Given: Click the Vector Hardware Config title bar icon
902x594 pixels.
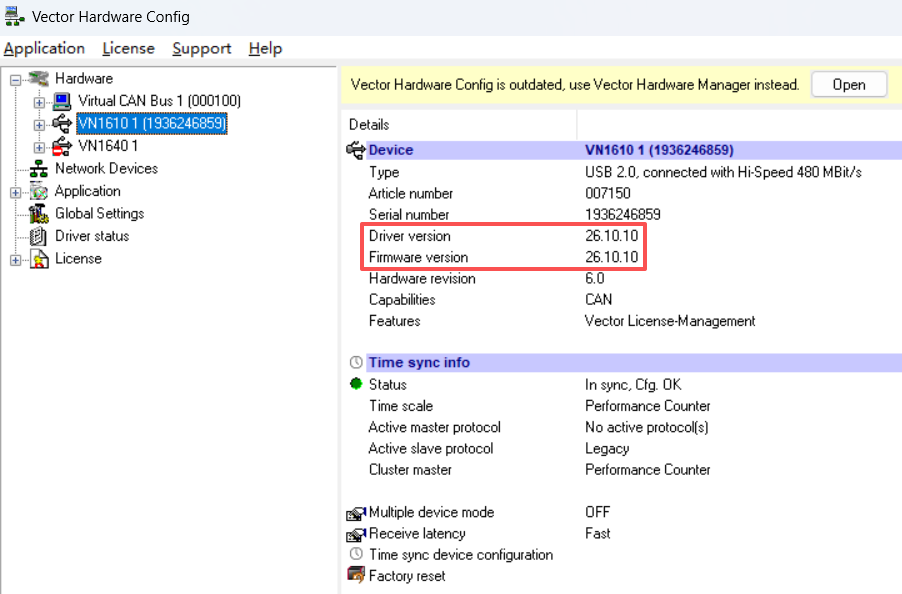Looking at the screenshot, I should tap(14, 17).
